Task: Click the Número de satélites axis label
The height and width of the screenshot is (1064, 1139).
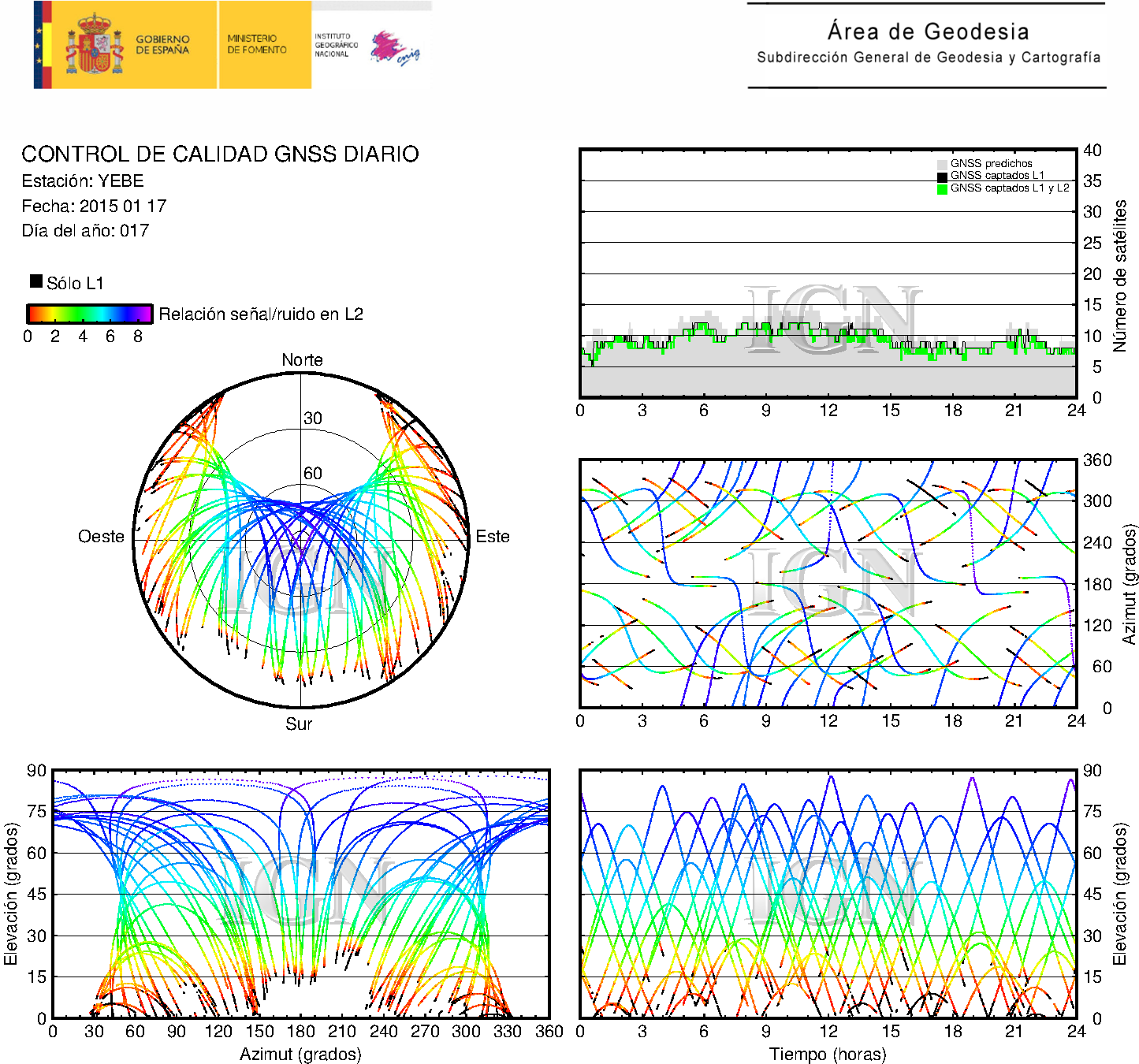Action: point(1119,275)
